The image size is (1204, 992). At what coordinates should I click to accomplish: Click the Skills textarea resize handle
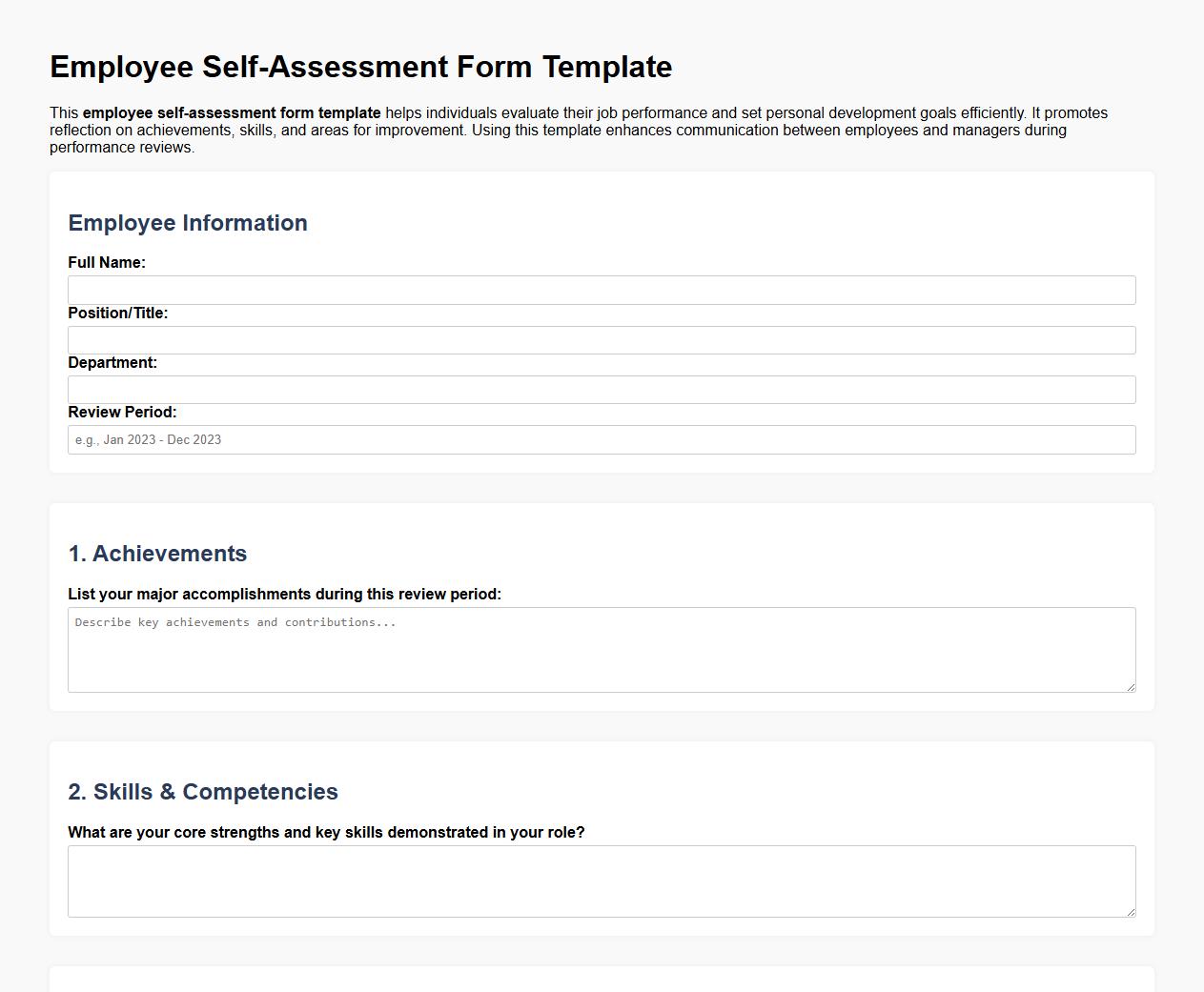pos(1131,913)
